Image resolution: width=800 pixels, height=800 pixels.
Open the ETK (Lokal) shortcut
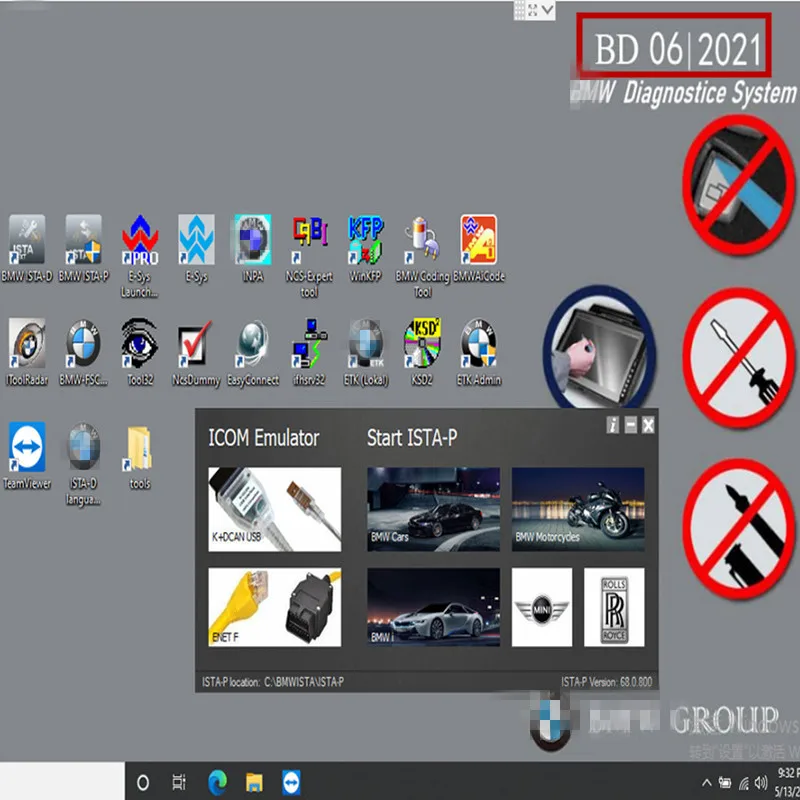point(366,352)
